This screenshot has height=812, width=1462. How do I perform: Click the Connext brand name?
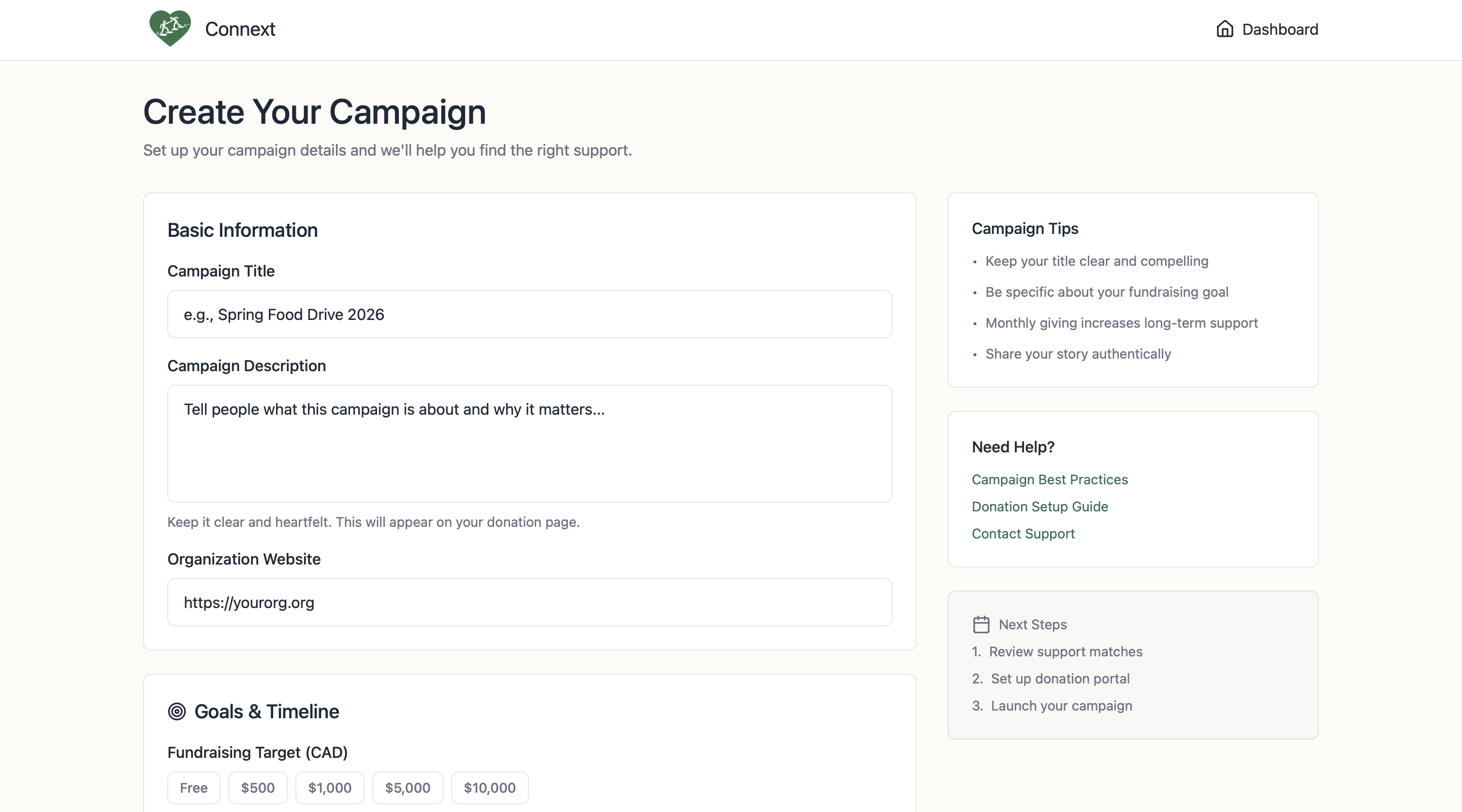[240, 29]
